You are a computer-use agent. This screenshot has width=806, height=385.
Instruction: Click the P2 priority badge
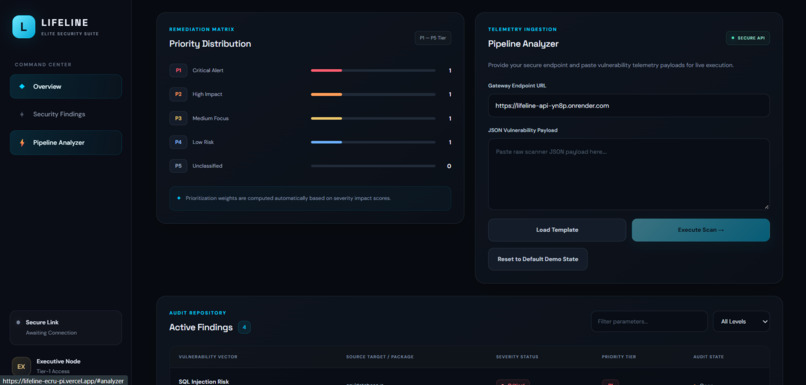(178, 94)
